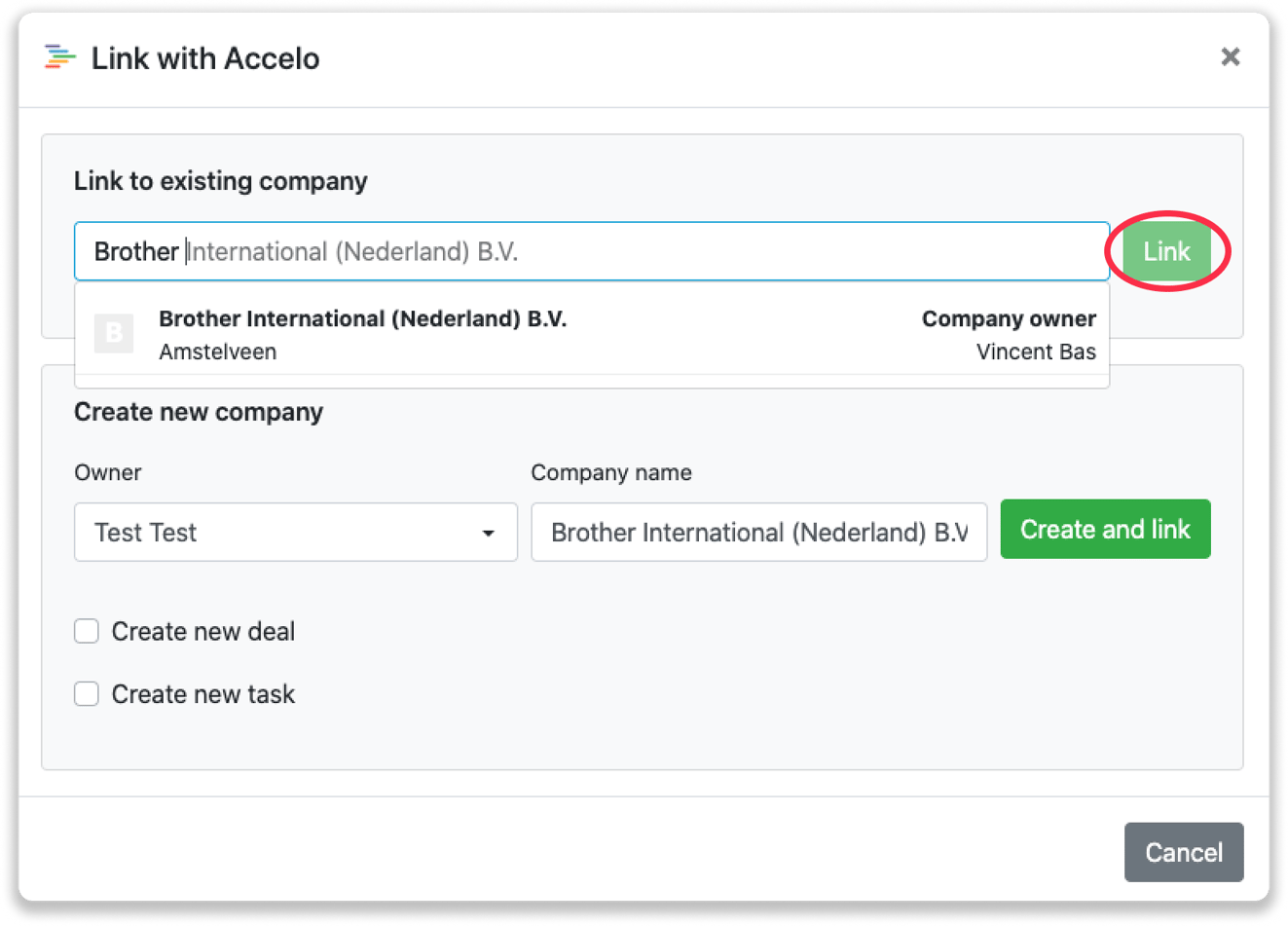Click the Company owner label in suggestion
This screenshot has width=1288, height=926.
[x=1009, y=318]
